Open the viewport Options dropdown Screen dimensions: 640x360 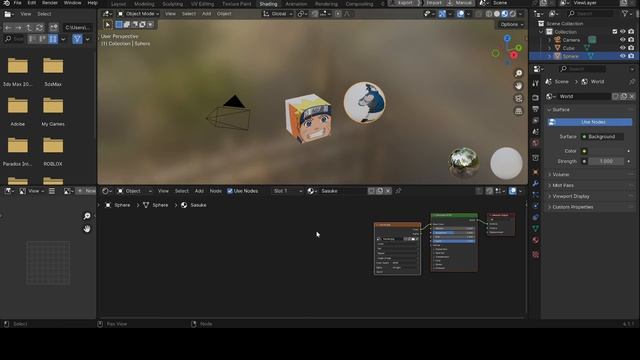(x=511, y=24)
